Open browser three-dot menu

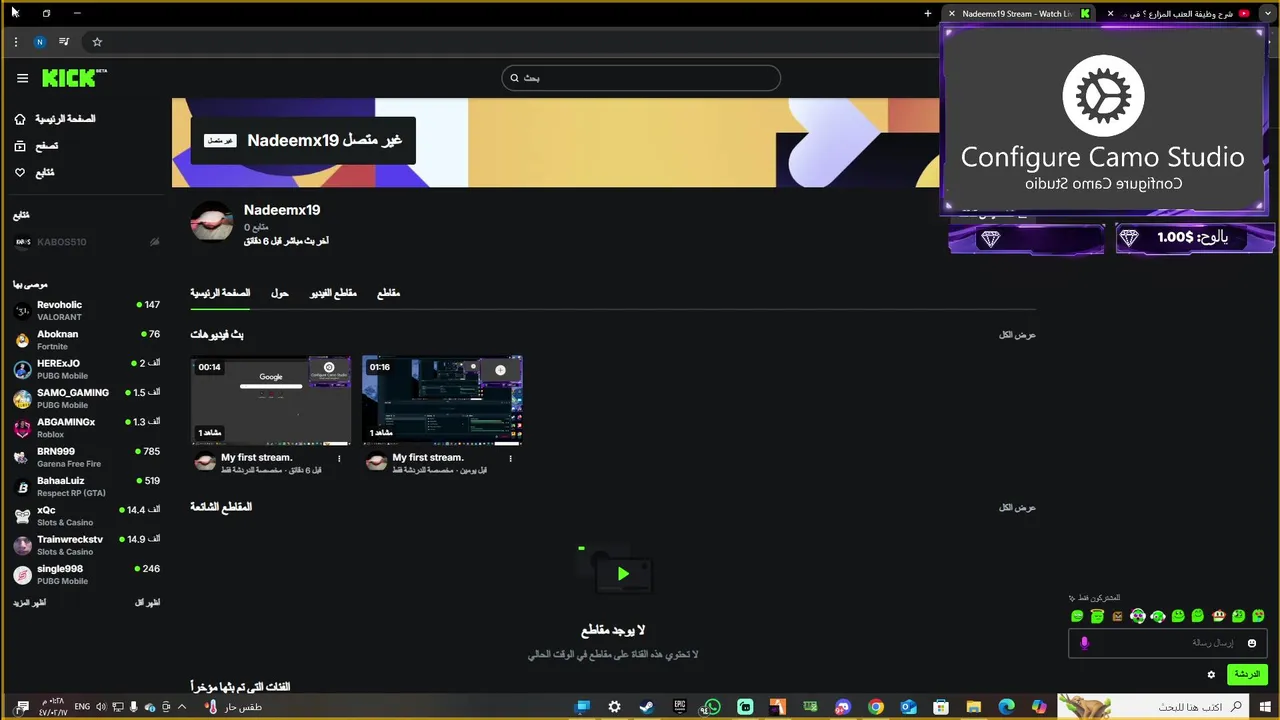16,42
